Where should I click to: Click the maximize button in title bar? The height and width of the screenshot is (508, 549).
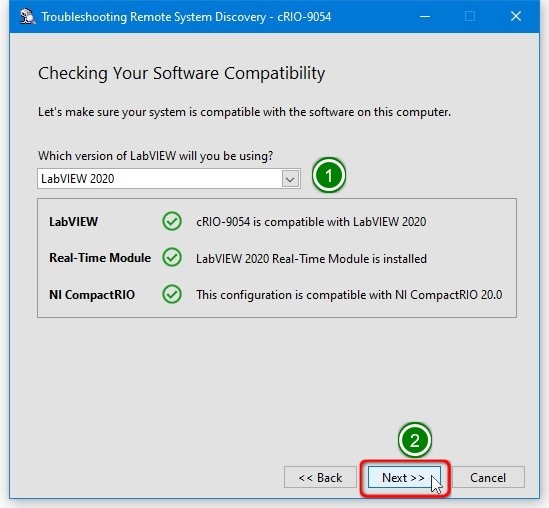[470, 16]
